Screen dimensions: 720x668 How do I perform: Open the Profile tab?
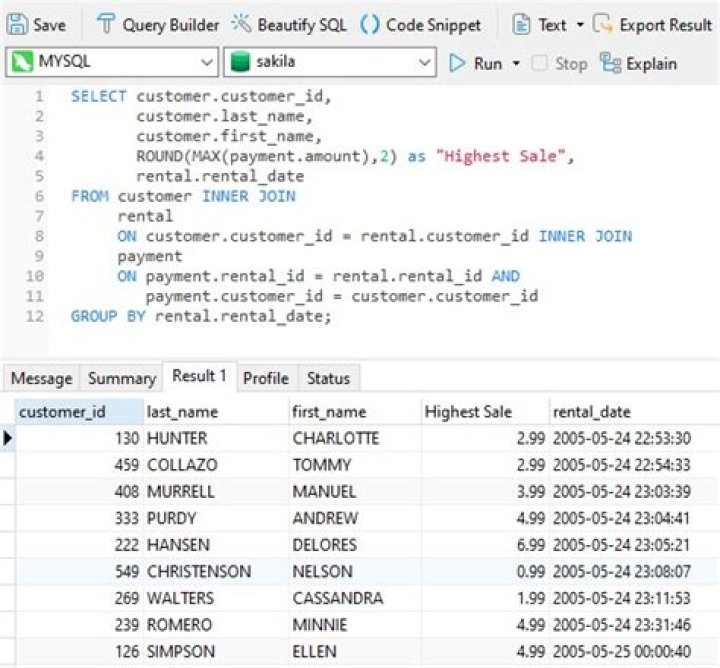click(x=266, y=378)
